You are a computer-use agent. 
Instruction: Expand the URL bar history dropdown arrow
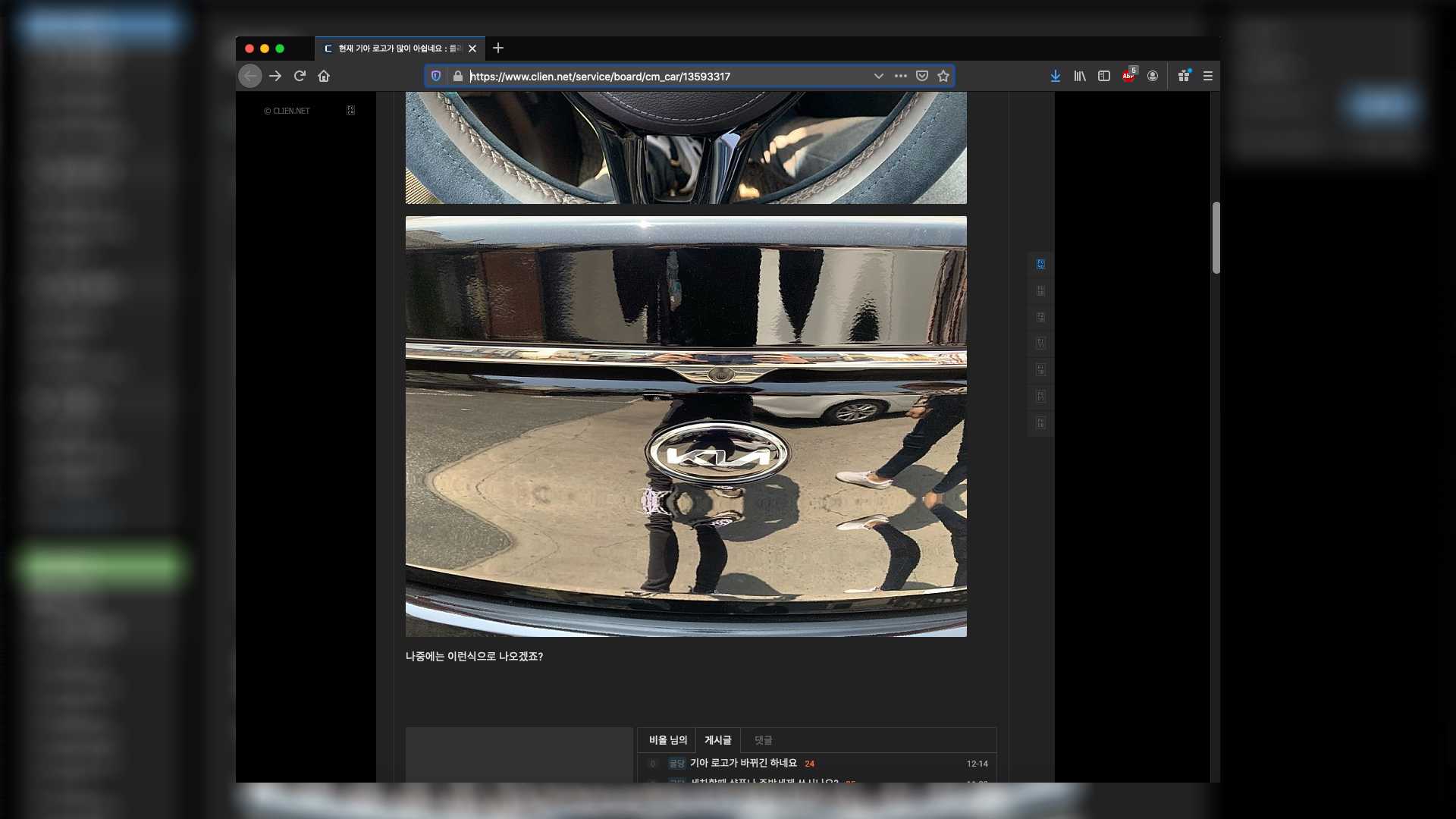point(878,76)
